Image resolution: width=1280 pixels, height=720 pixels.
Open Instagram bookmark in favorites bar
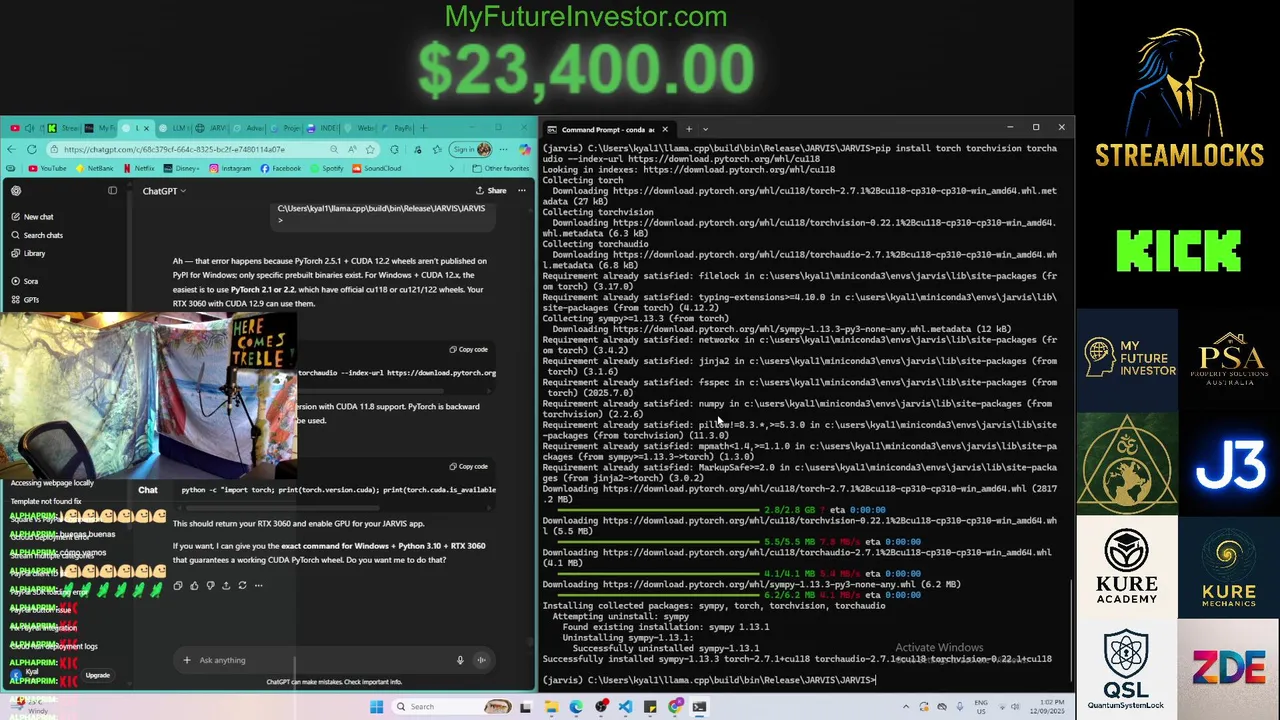231,168
